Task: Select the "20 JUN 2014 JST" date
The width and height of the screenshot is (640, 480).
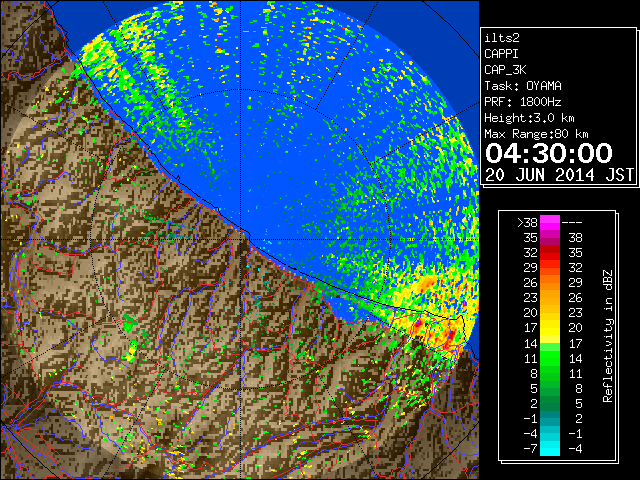Action: (x=559, y=175)
